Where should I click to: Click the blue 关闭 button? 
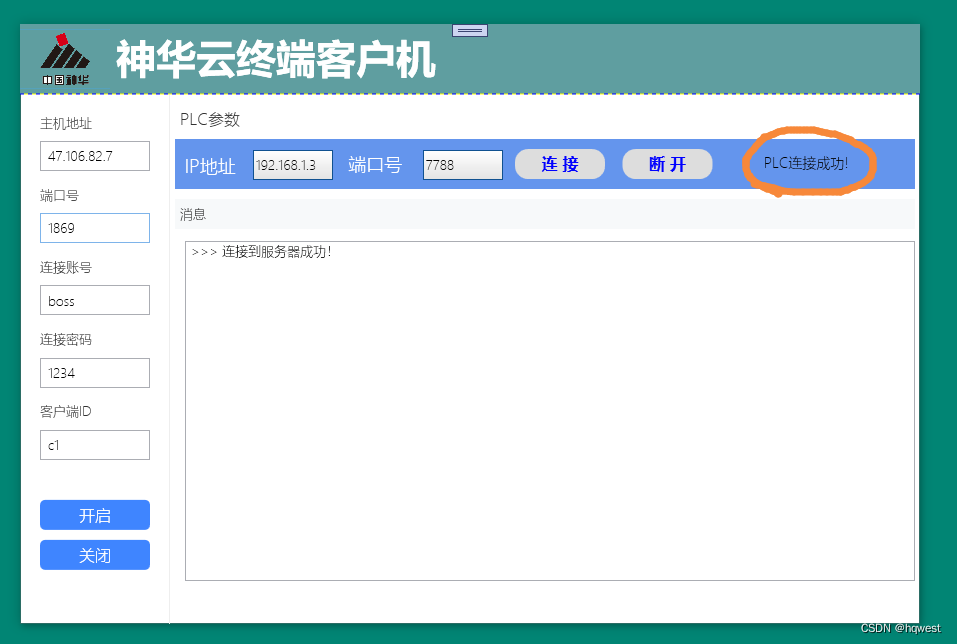click(95, 555)
